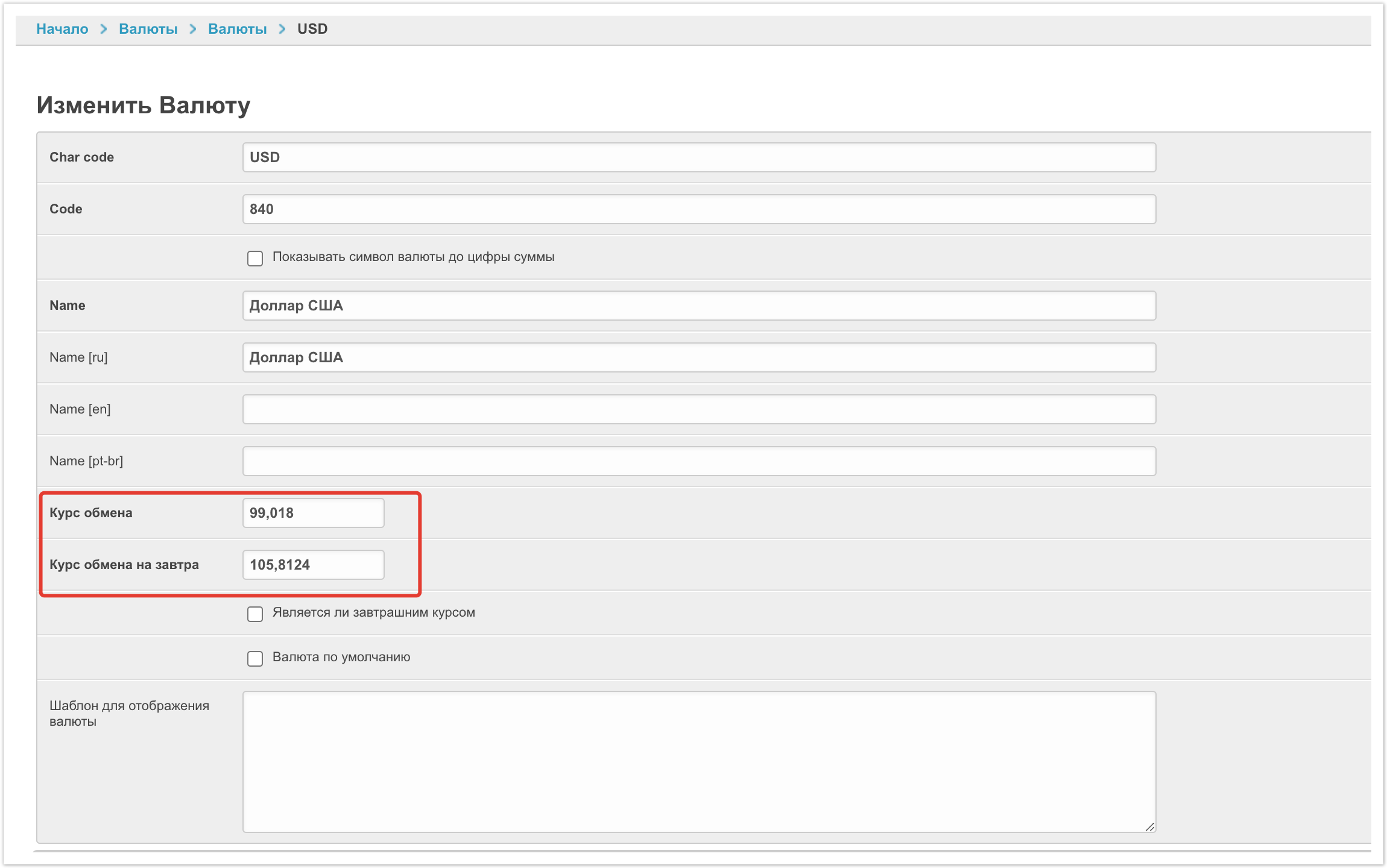Click inside the currency display template textarea
Viewport: 1387px width, 868px height.
pyautogui.click(x=698, y=761)
